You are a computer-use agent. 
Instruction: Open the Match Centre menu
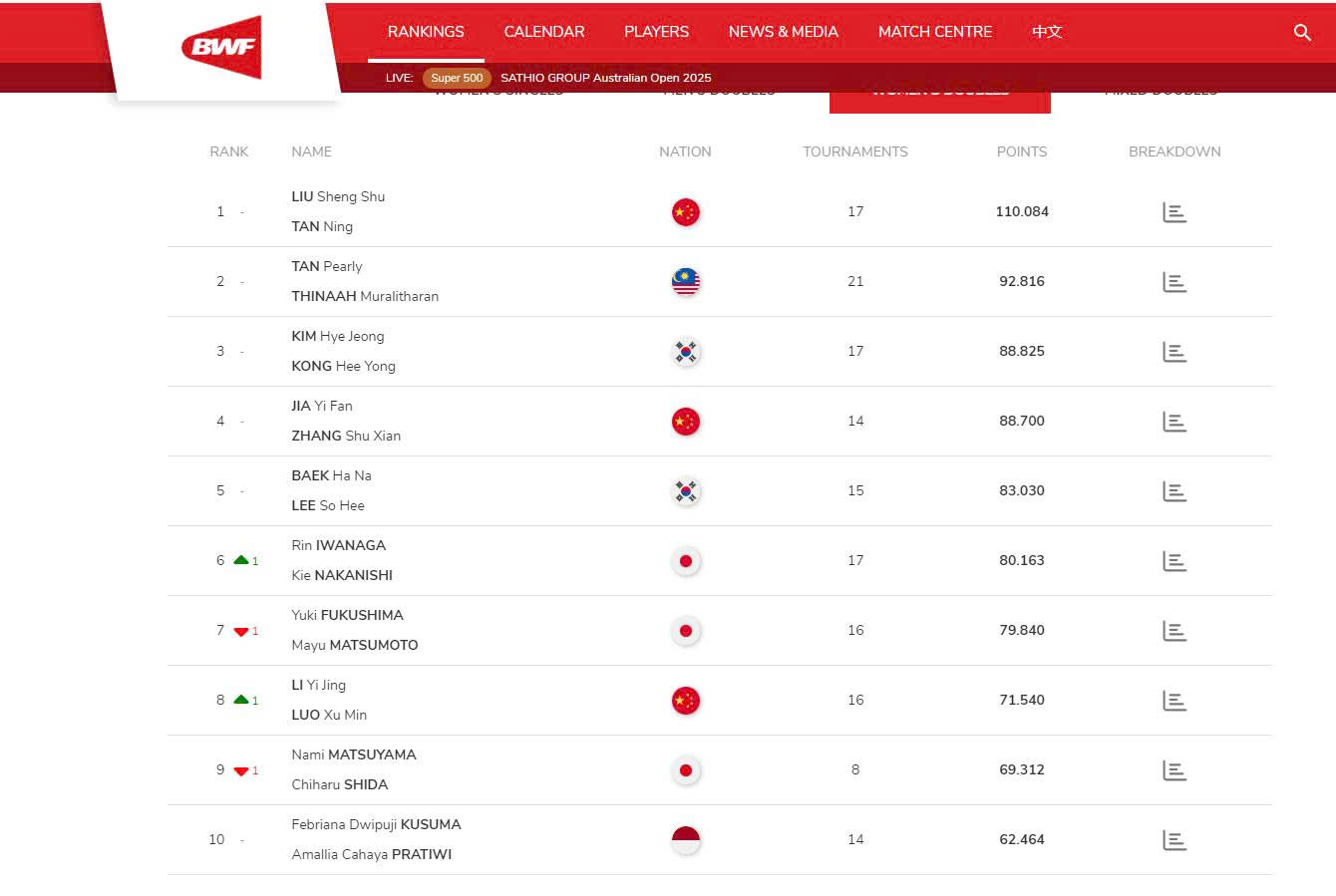point(934,32)
